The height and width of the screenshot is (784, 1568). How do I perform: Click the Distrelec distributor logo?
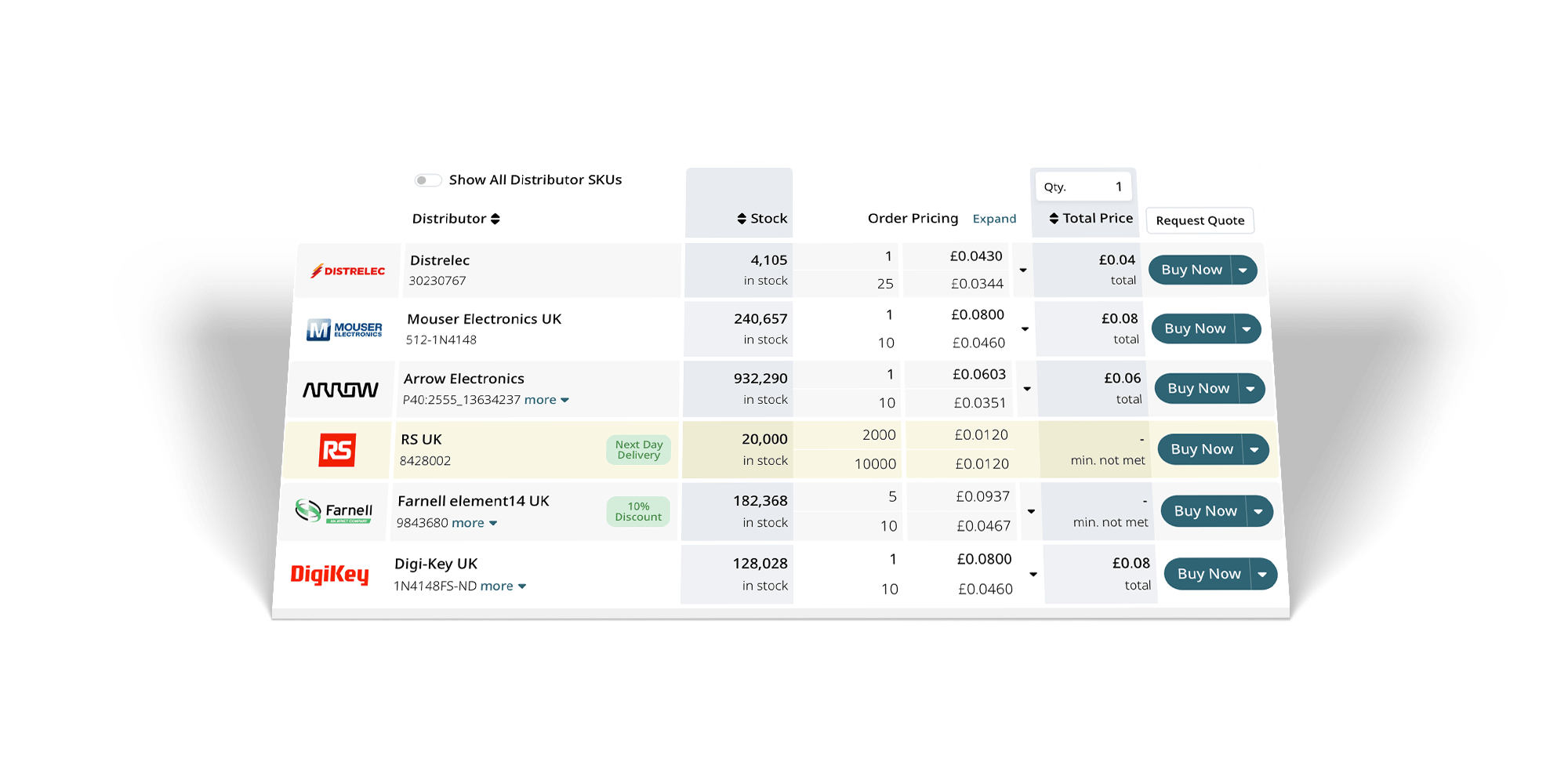click(348, 270)
